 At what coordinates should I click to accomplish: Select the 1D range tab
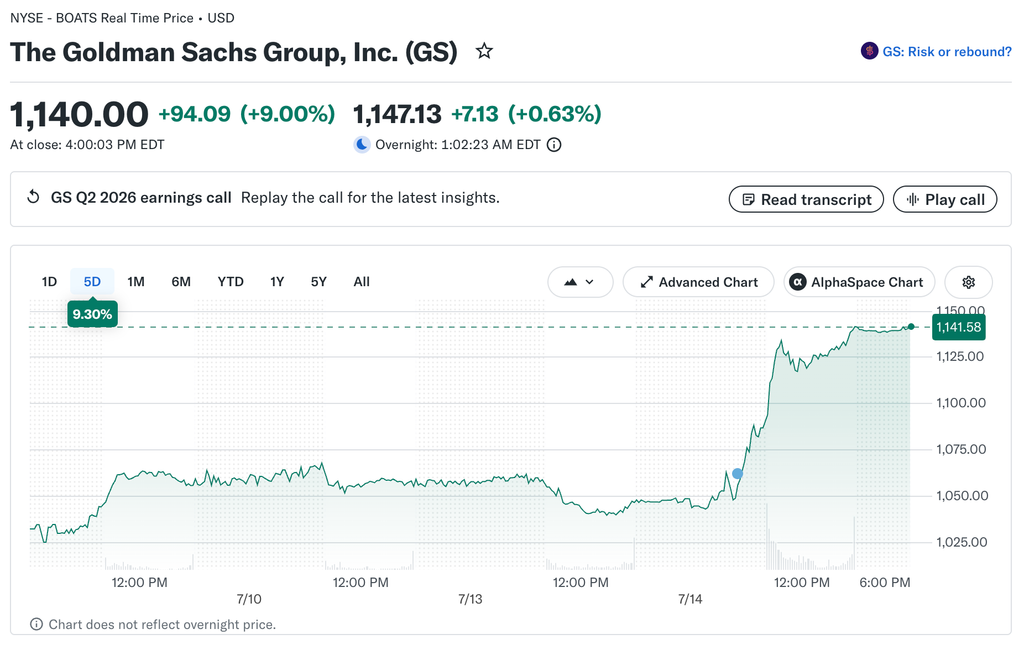click(49, 282)
